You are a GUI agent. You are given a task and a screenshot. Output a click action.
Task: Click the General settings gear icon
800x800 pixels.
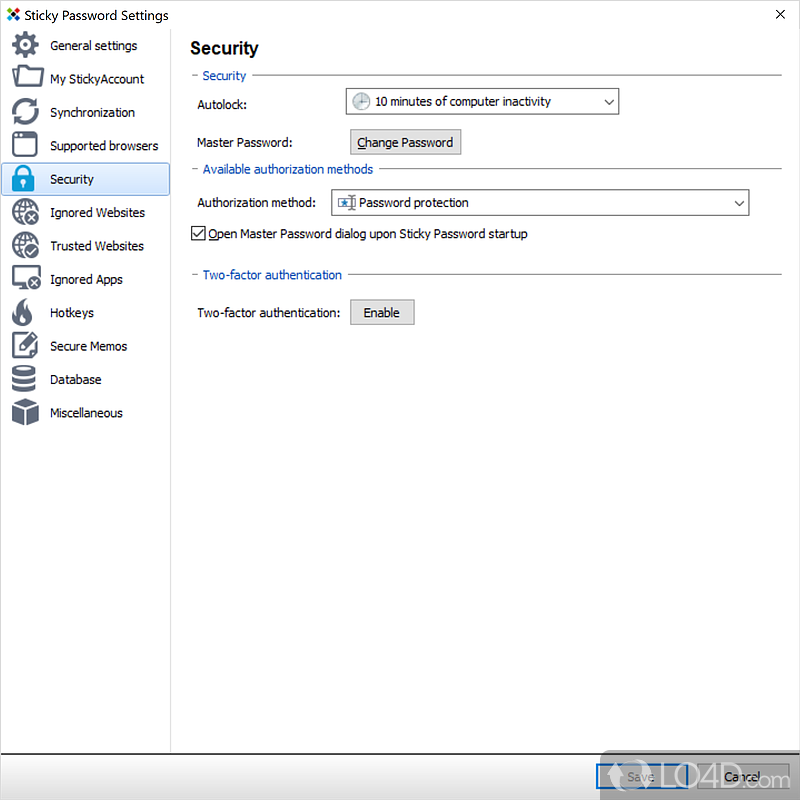click(x=24, y=45)
